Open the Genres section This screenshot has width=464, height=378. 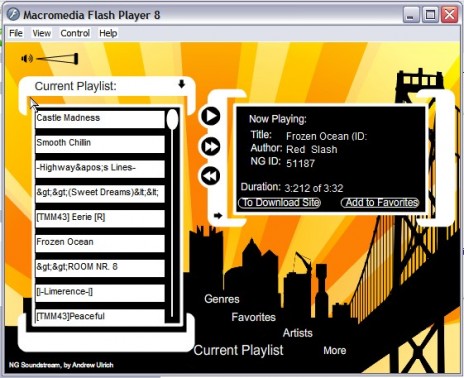pos(222,299)
